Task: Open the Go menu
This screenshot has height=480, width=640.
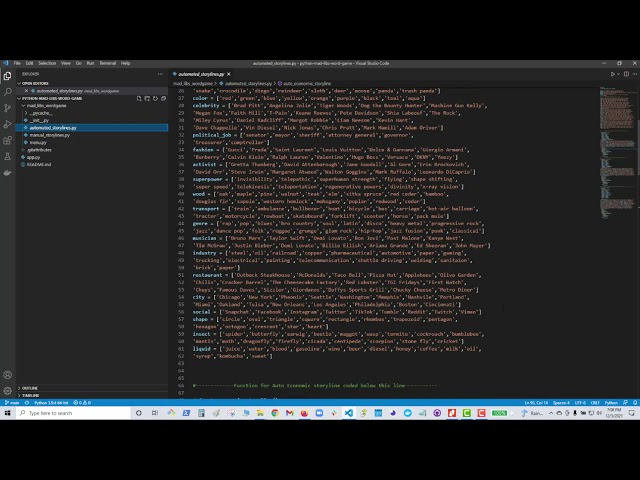Action: pos(79,63)
